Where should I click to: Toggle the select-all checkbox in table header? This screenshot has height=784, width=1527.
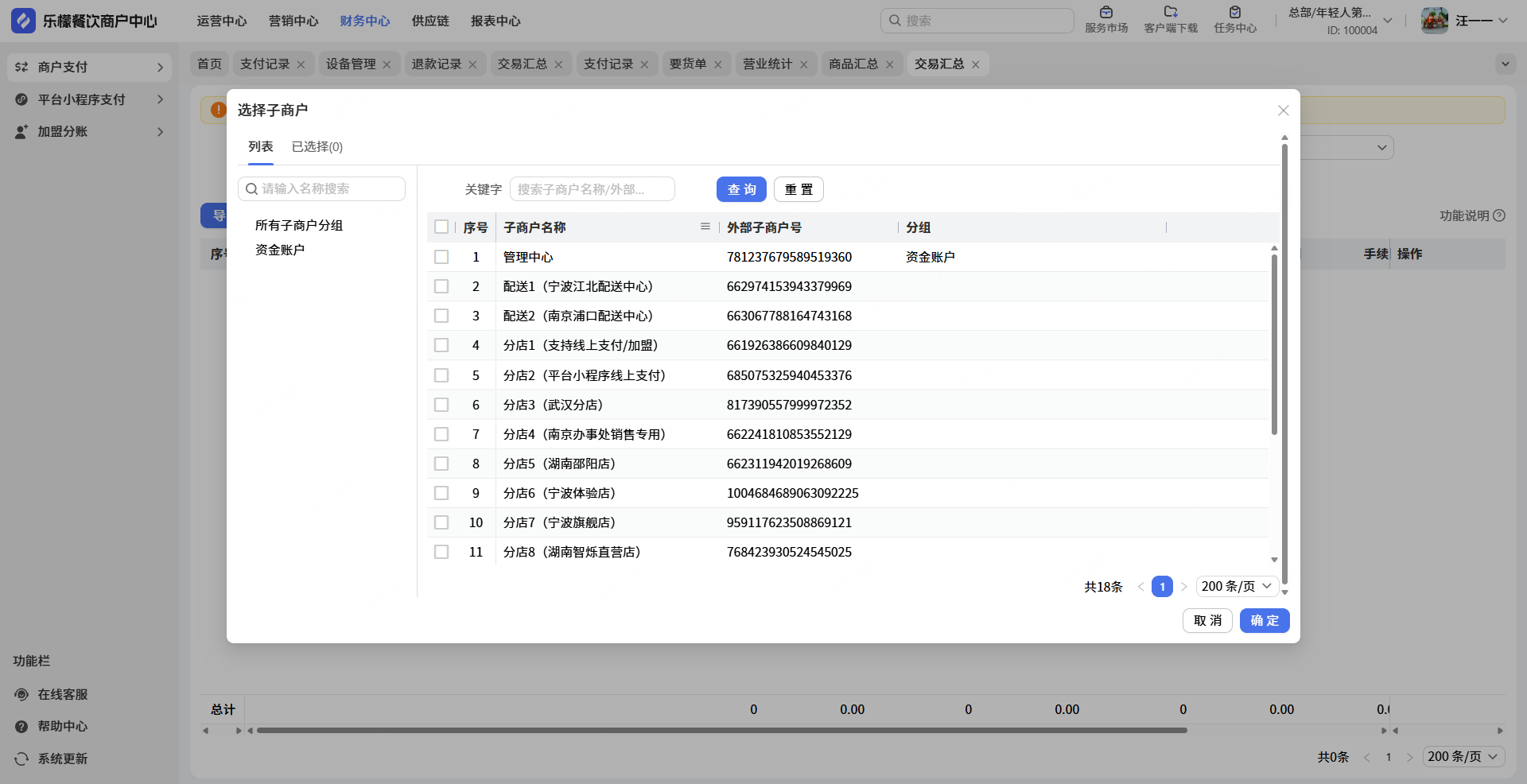coord(441,227)
